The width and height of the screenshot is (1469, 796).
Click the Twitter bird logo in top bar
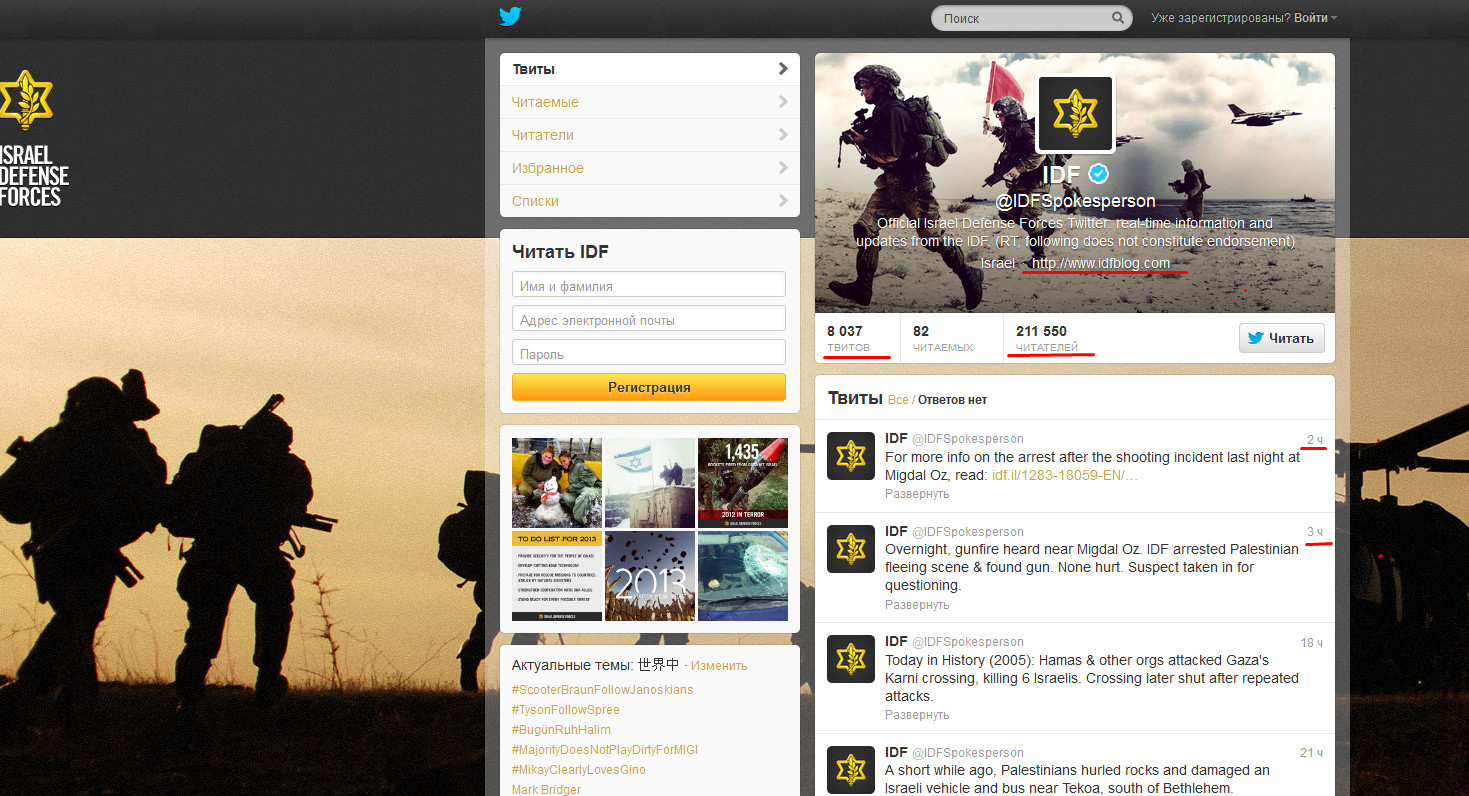click(x=511, y=16)
